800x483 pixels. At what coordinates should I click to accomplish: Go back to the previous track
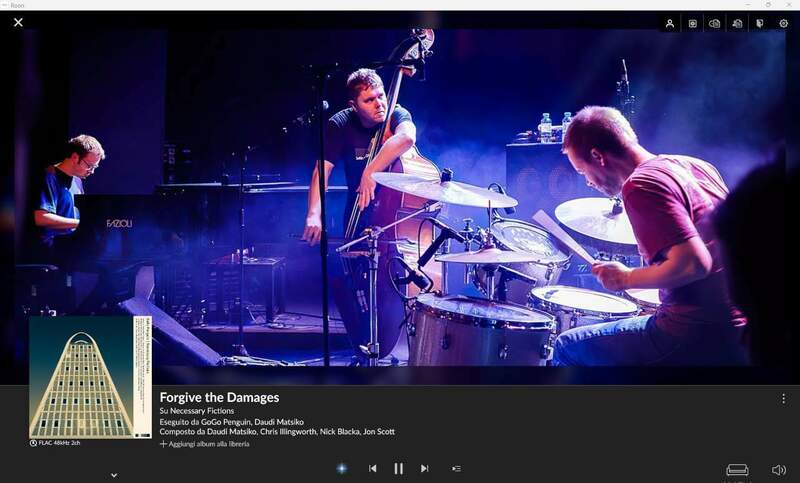pyautogui.click(x=372, y=468)
